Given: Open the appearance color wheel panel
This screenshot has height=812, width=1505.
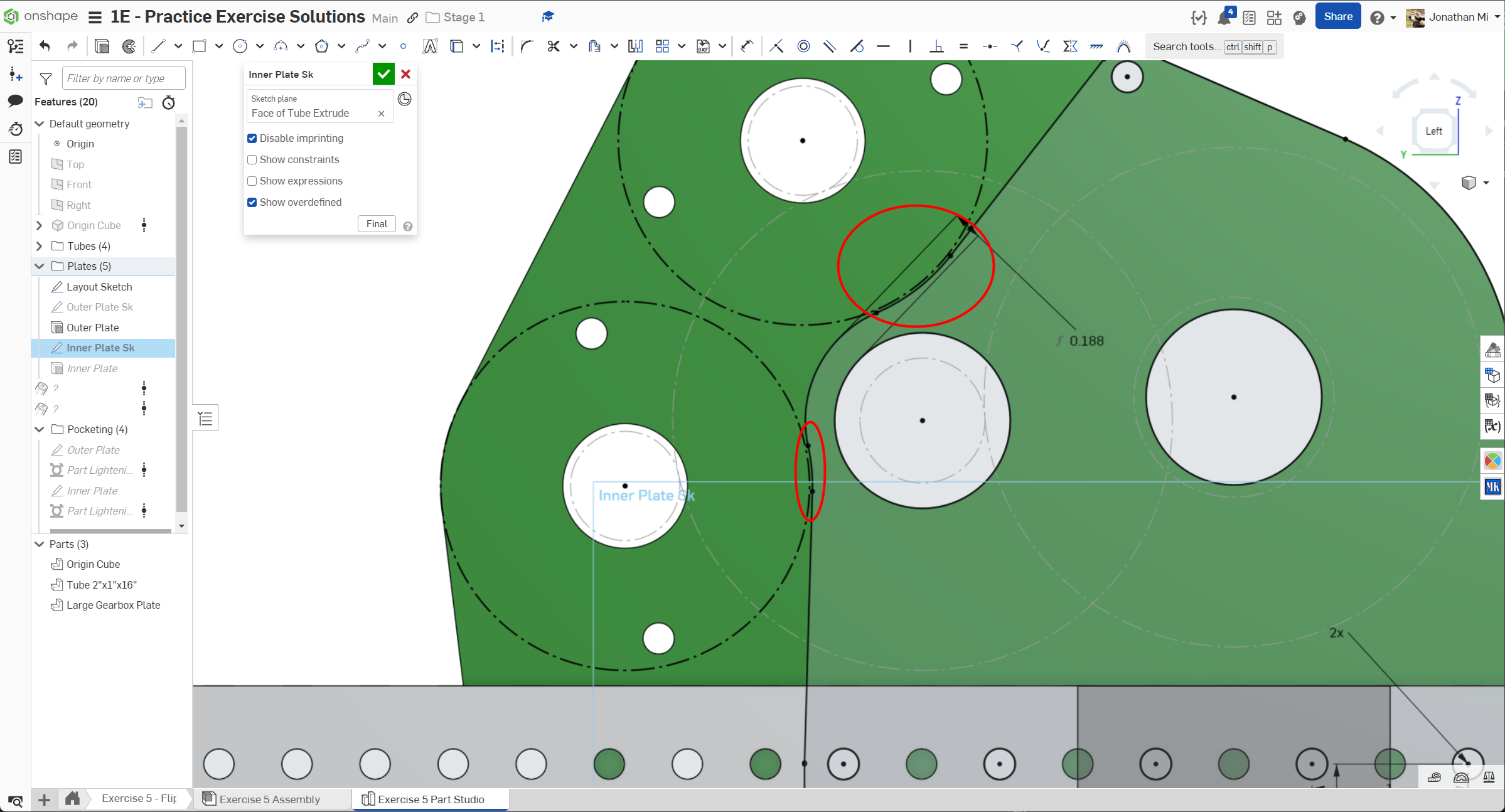Looking at the screenshot, I should pos(1492,461).
